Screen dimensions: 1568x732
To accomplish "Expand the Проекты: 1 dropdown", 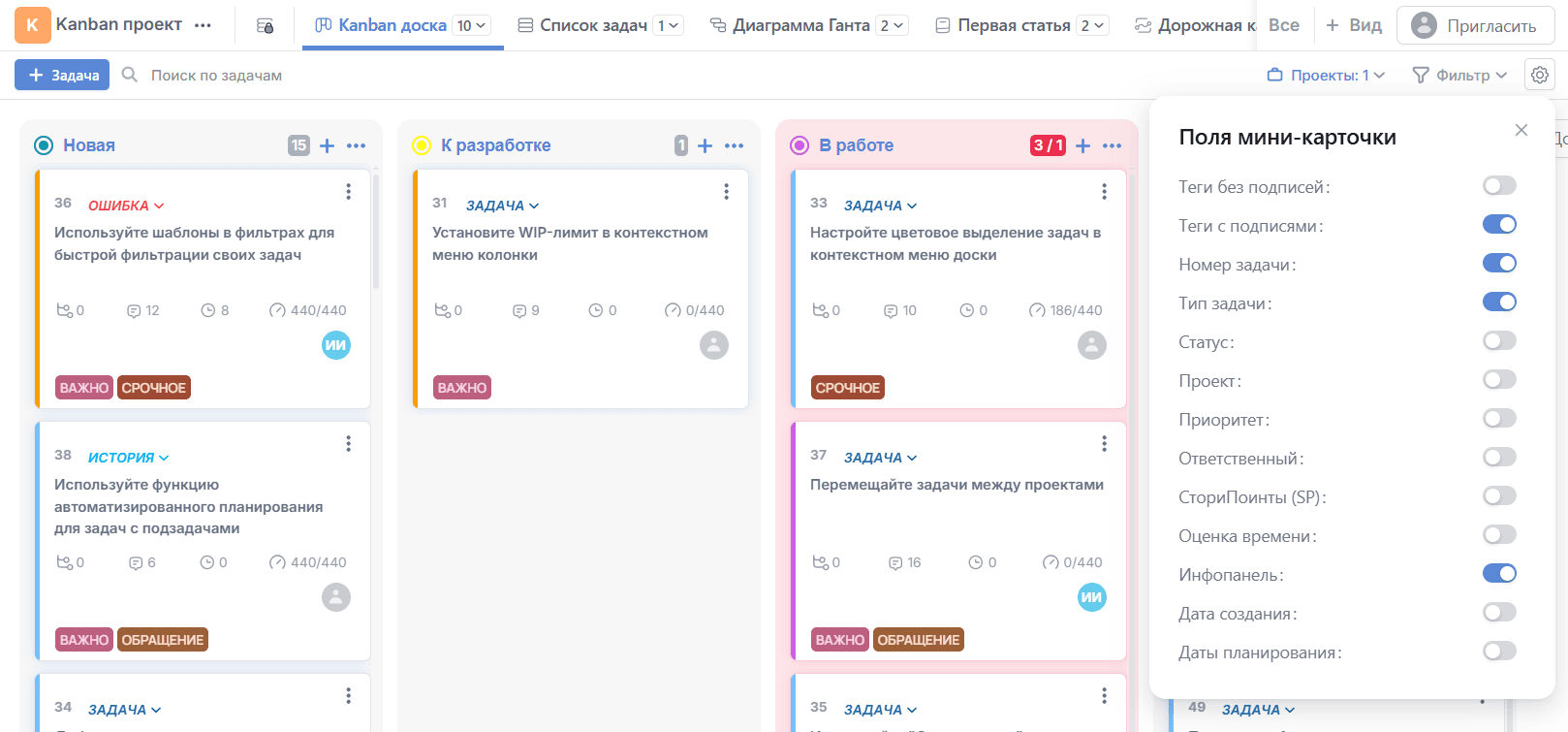I will tap(1326, 75).
